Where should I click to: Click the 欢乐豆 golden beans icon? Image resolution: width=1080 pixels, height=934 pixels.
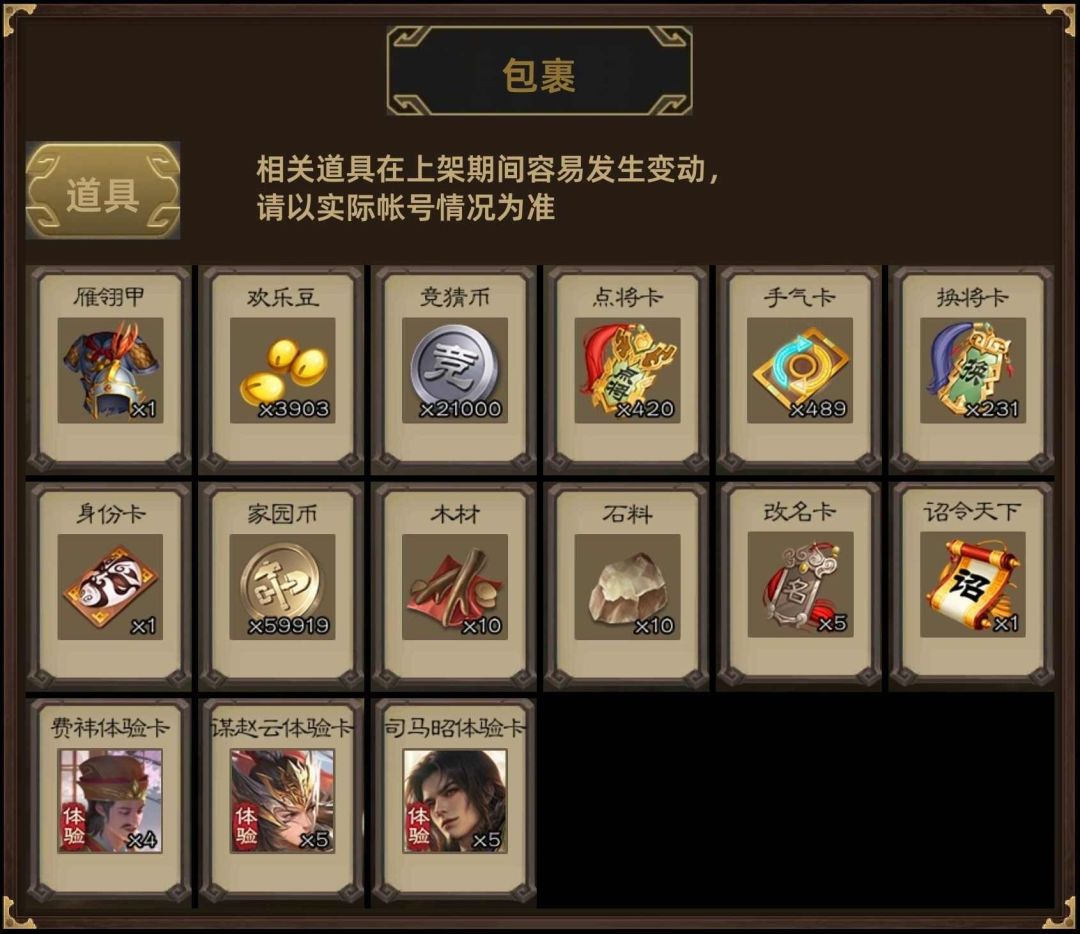click(x=282, y=370)
